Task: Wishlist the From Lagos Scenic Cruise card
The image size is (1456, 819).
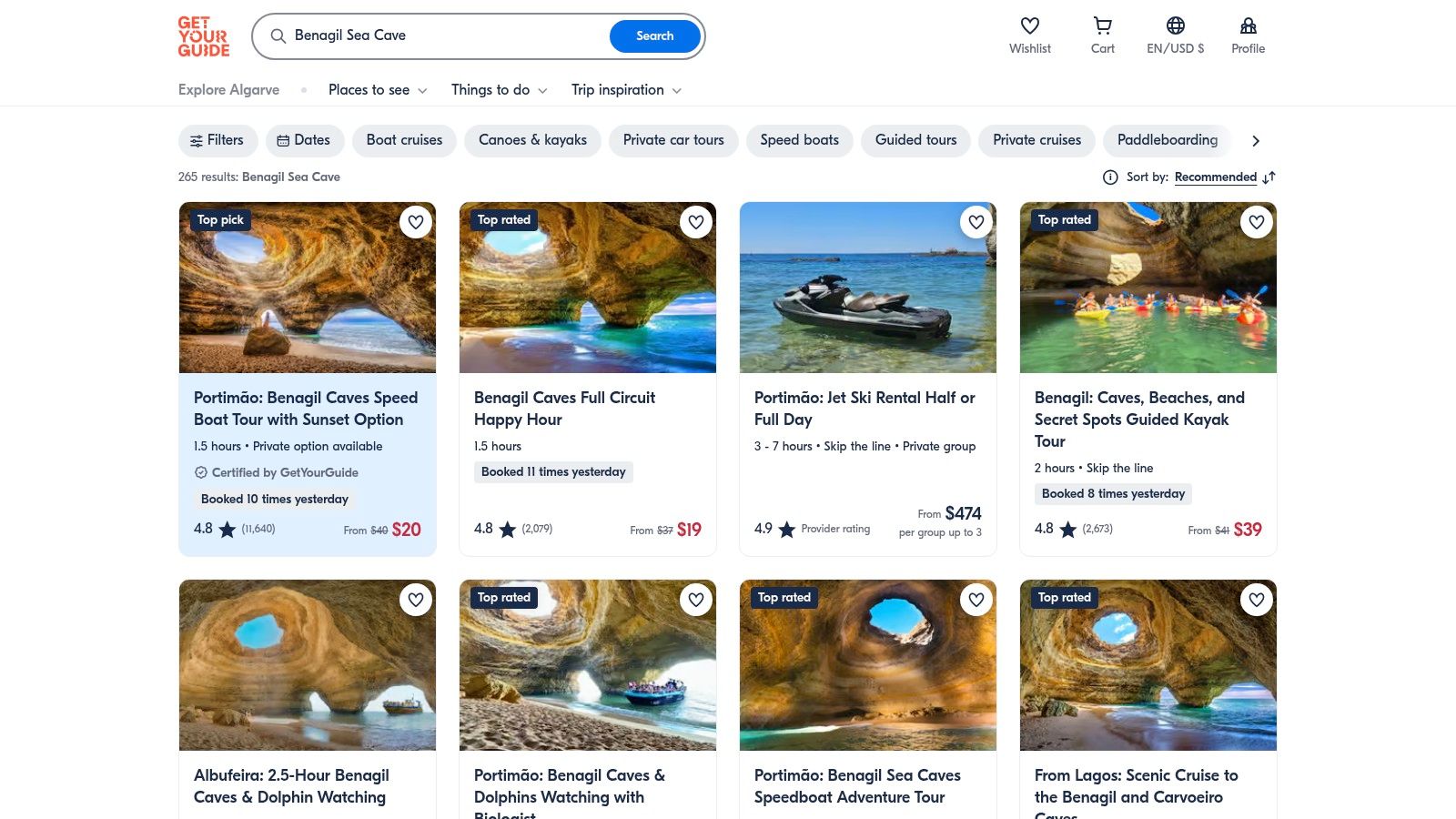Action: click(1257, 600)
